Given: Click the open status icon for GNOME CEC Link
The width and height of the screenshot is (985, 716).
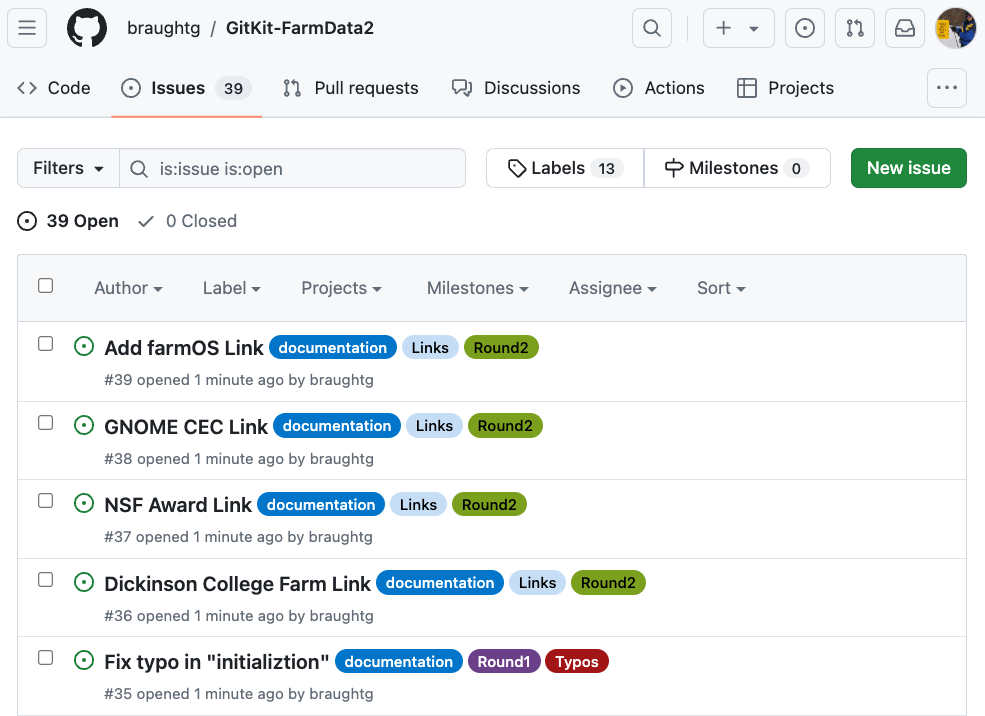Looking at the screenshot, I should [84, 425].
